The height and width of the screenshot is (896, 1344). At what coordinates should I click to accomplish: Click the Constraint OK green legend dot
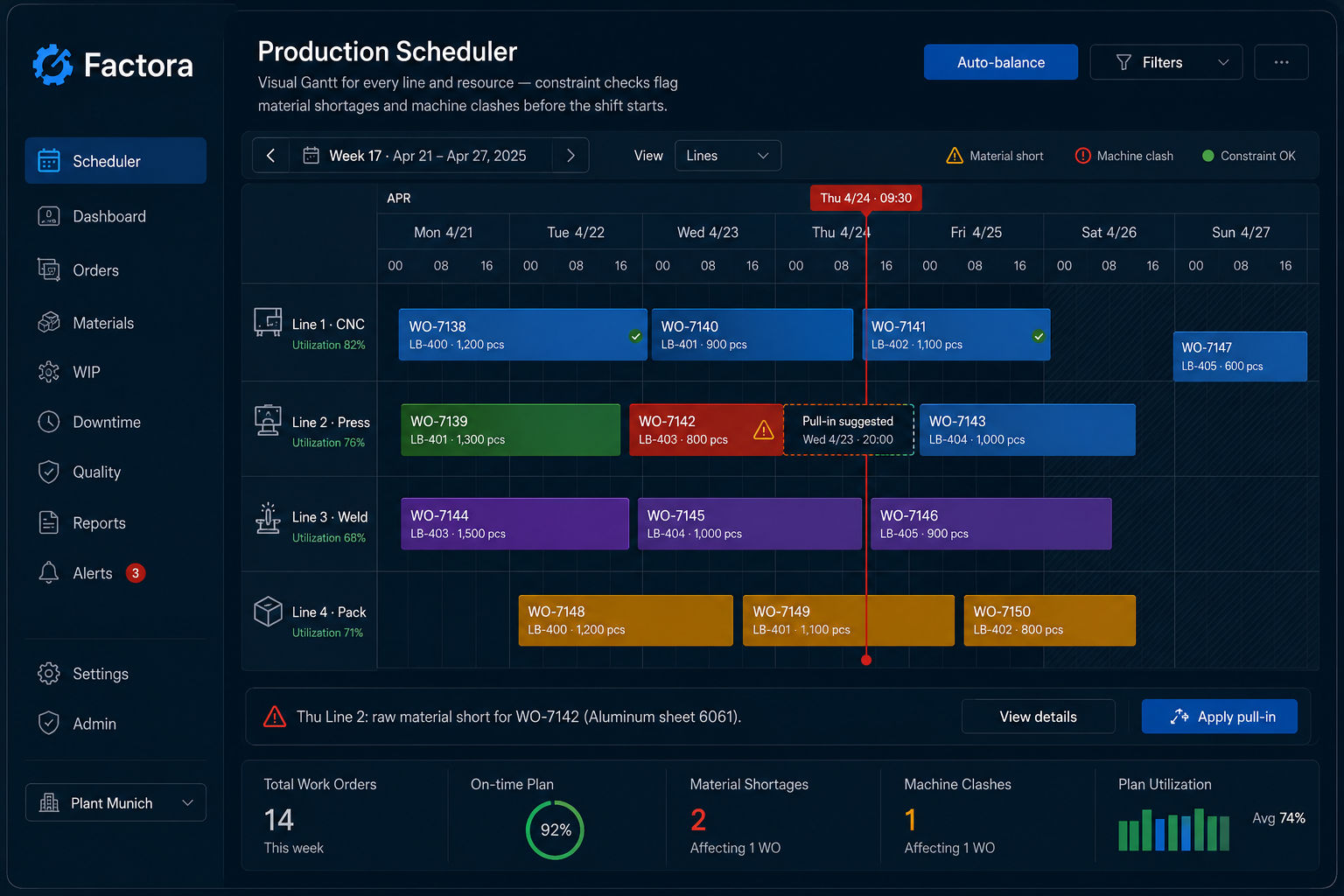1208,156
